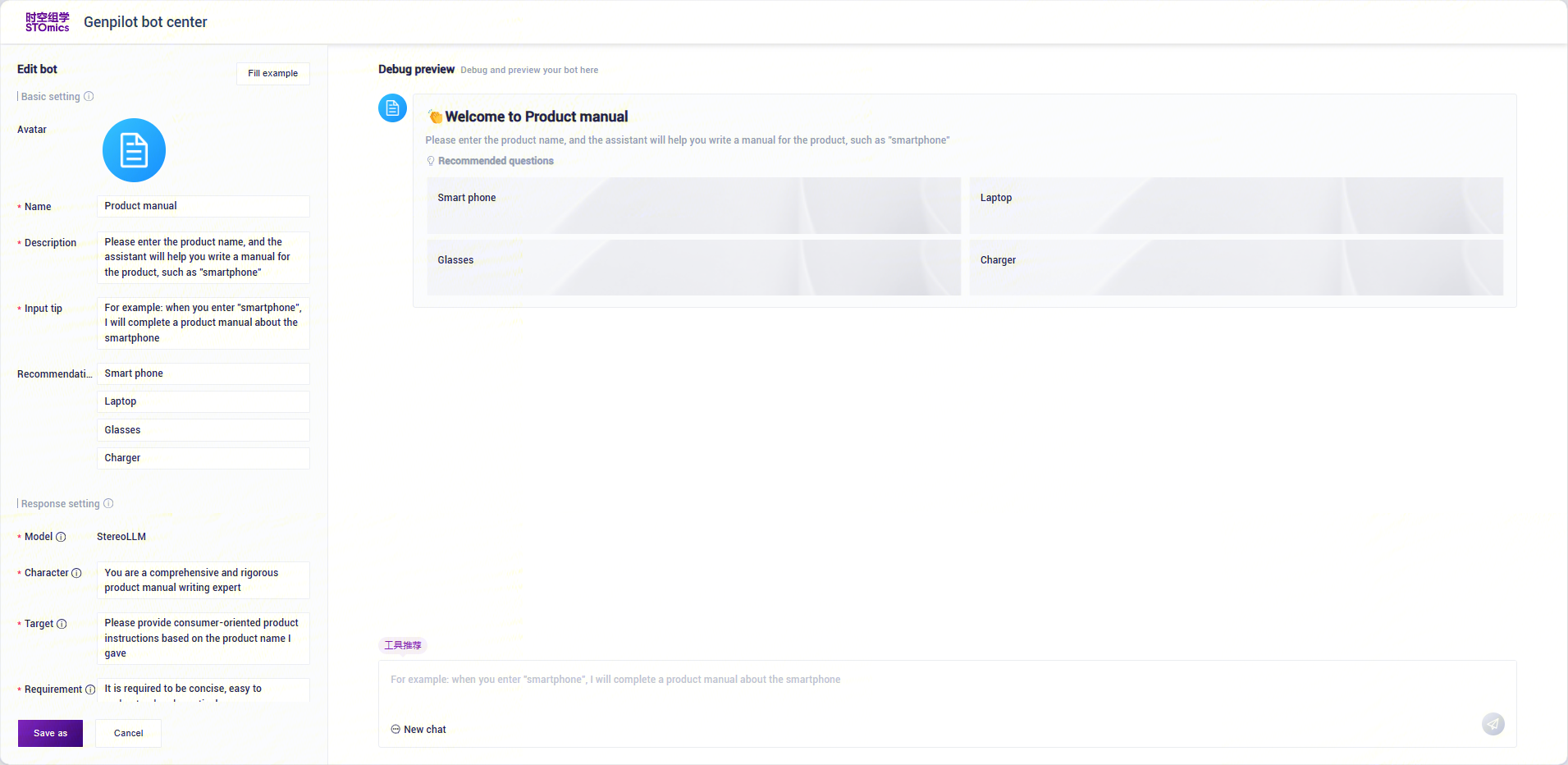Image resolution: width=1568 pixels, height=765 pixels.
Task: Click the Name field containing Product manual
Action: tap(203, 206)
